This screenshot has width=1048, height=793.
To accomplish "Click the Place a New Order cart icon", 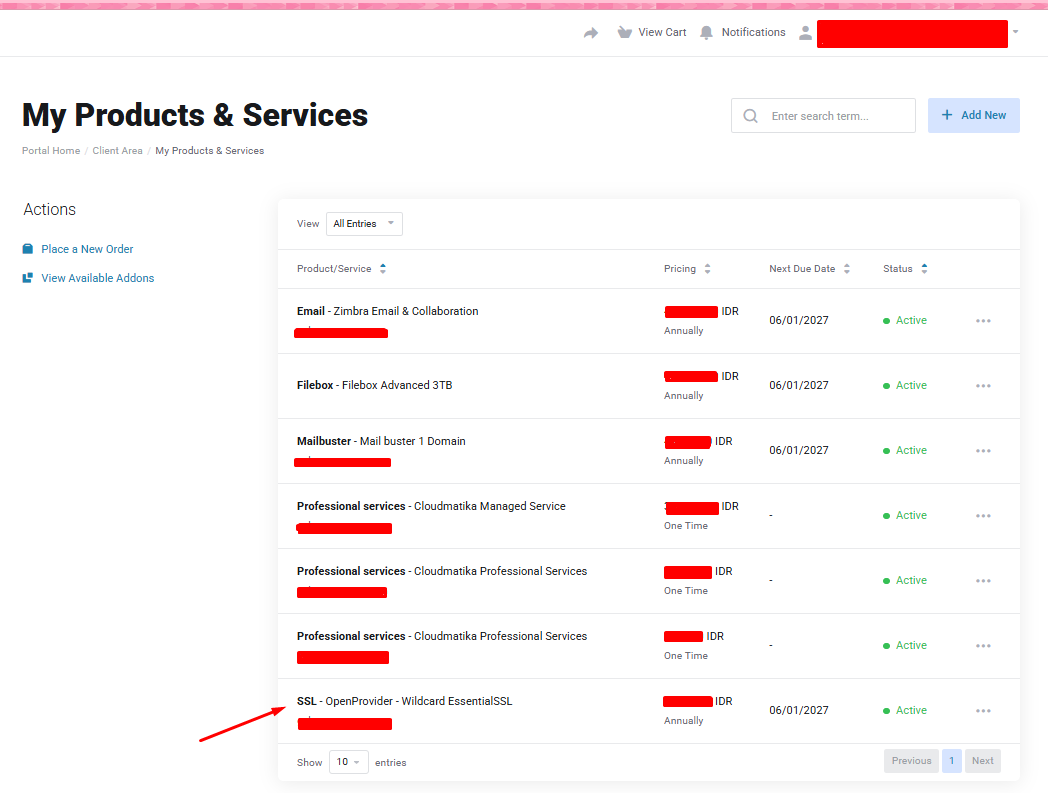I will (x=28, y=249).
